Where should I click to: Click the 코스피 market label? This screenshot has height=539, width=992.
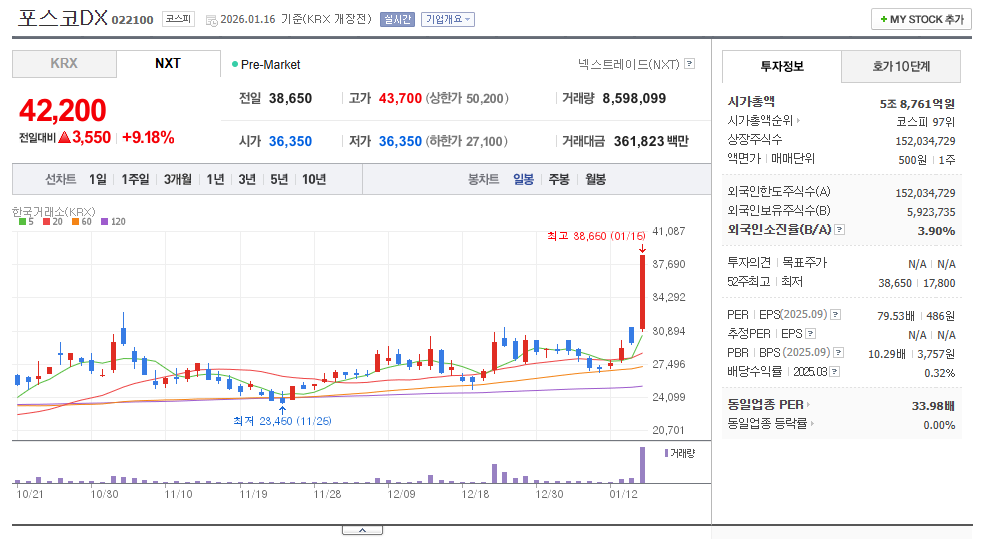coord(178,19)
